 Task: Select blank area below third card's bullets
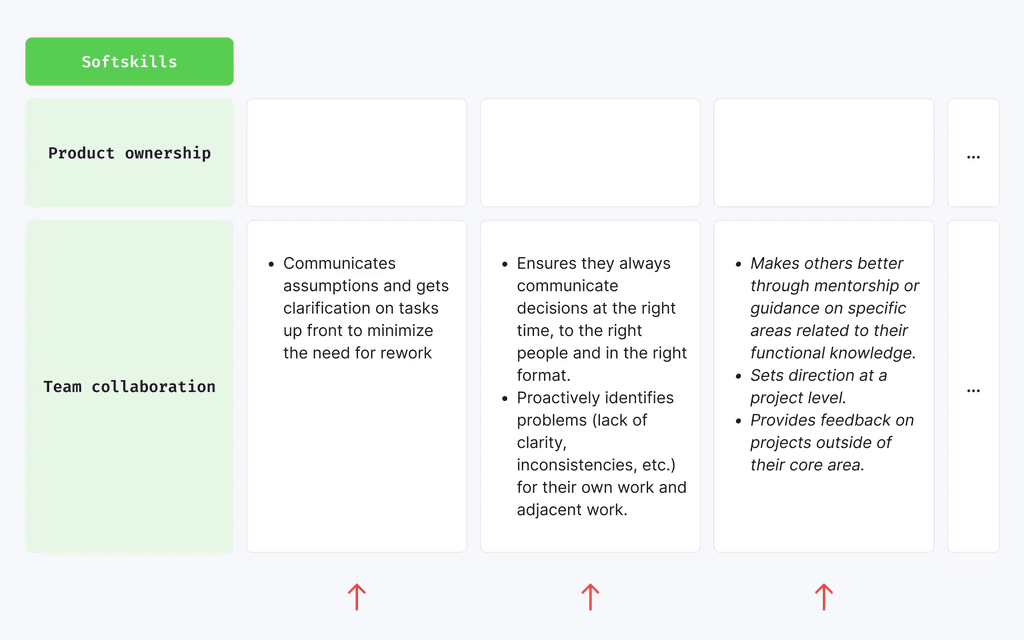click(x=824, y=513)
